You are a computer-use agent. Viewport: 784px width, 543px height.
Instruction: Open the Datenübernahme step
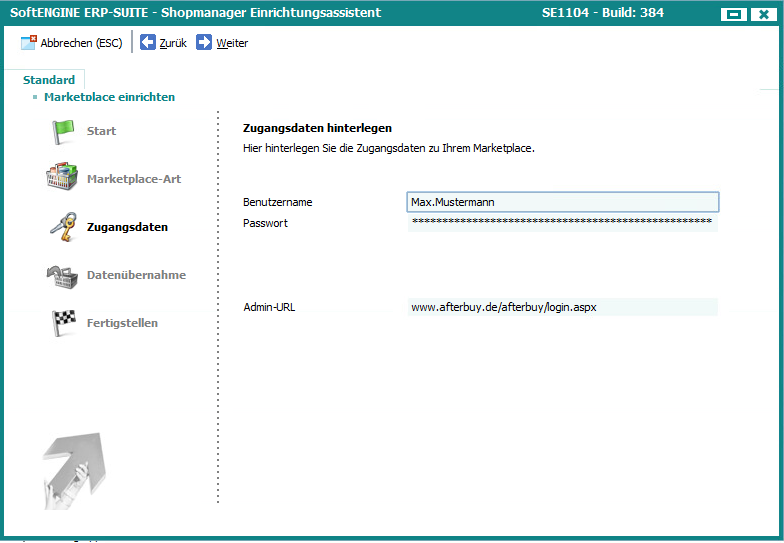coord(136,275)
